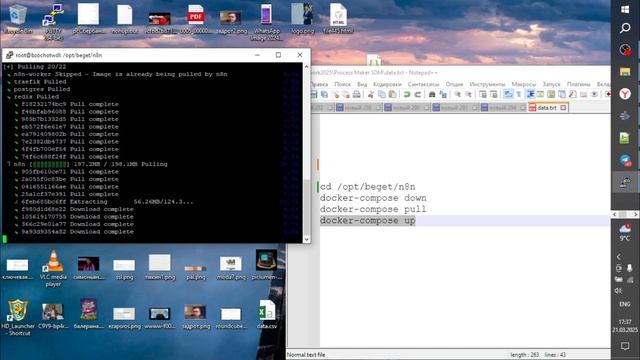Screen dimensions: 640x360
Task: Click Paste icon in Notepad++ toolbar
Action: coord(393,94)
